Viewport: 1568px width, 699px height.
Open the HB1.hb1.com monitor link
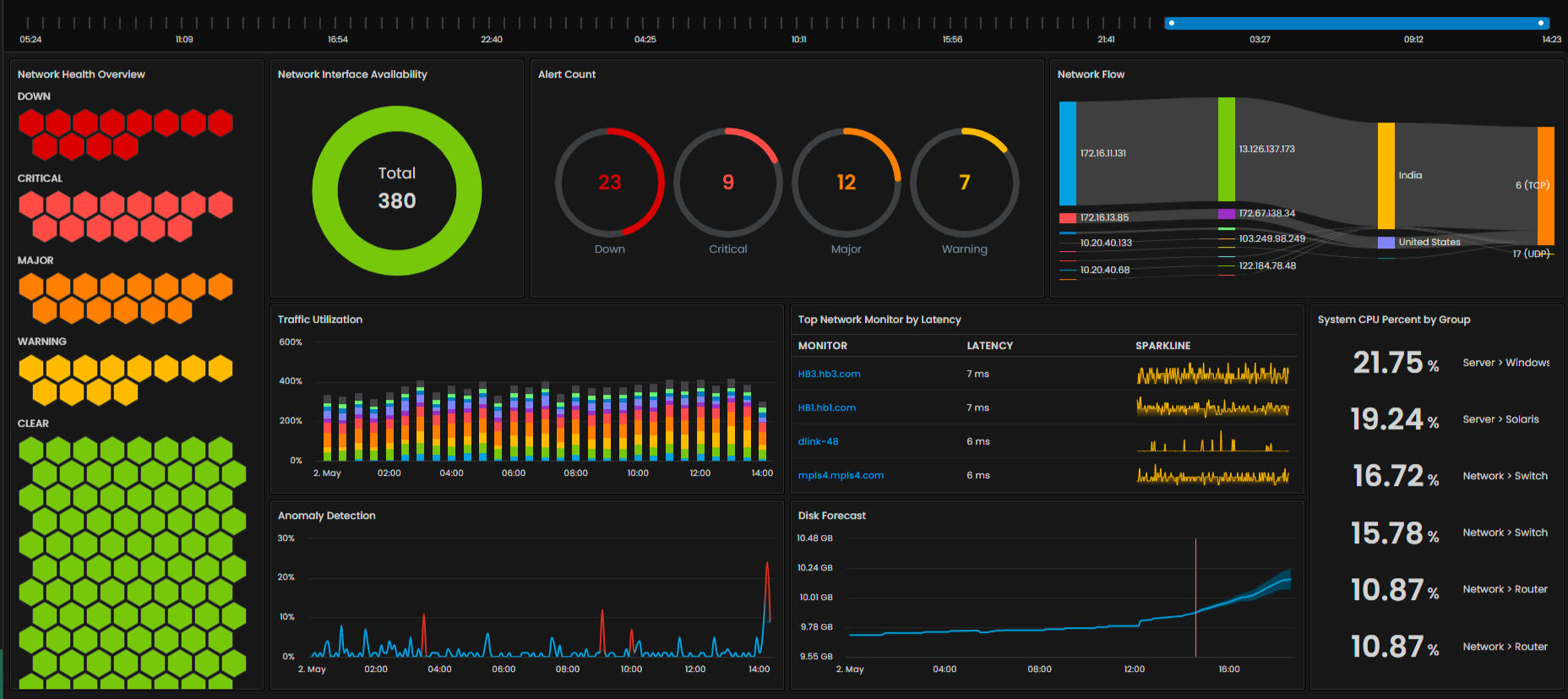coord(826,407)
